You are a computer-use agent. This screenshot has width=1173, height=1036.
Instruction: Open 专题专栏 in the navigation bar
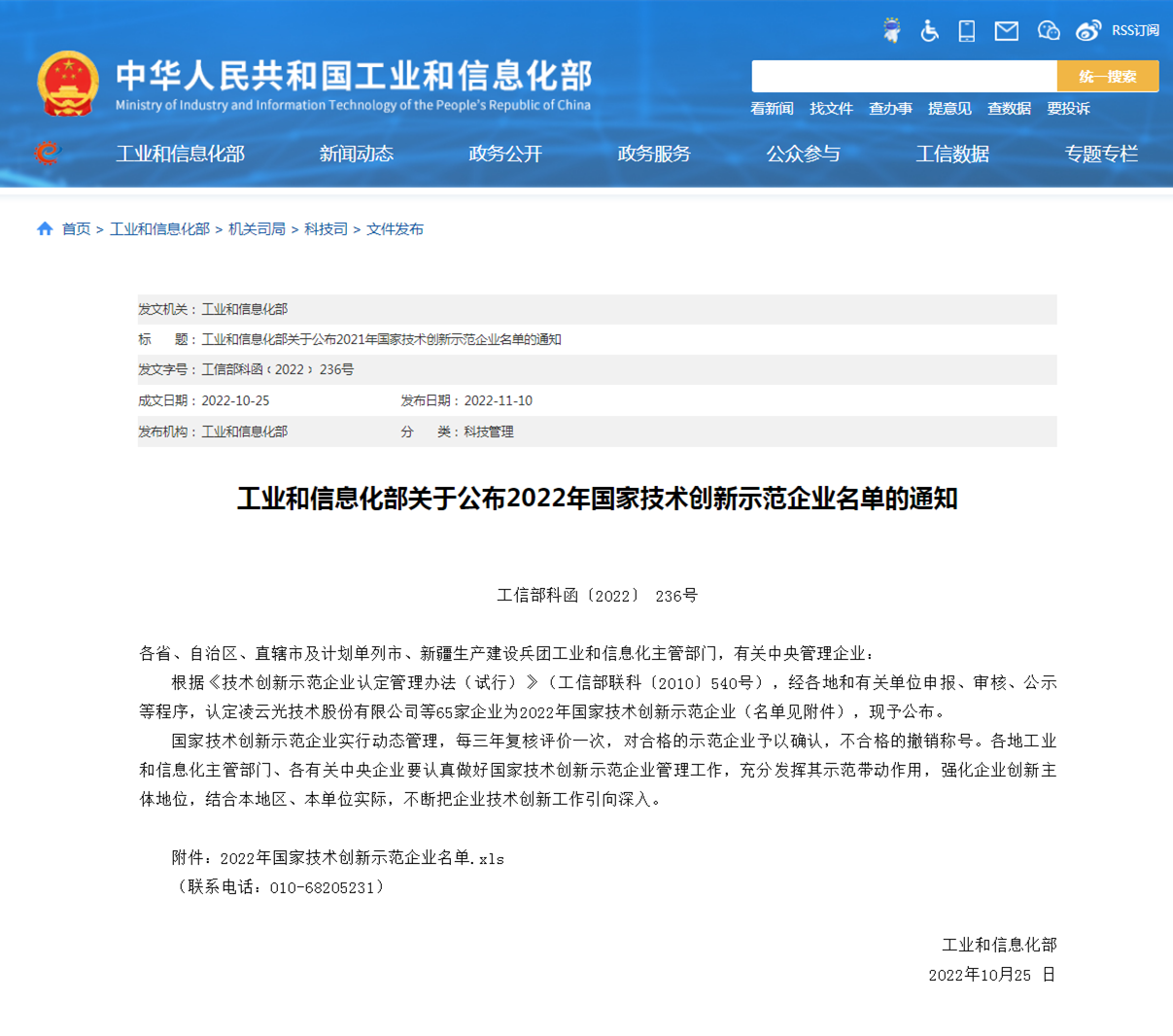click(1100, 154)
